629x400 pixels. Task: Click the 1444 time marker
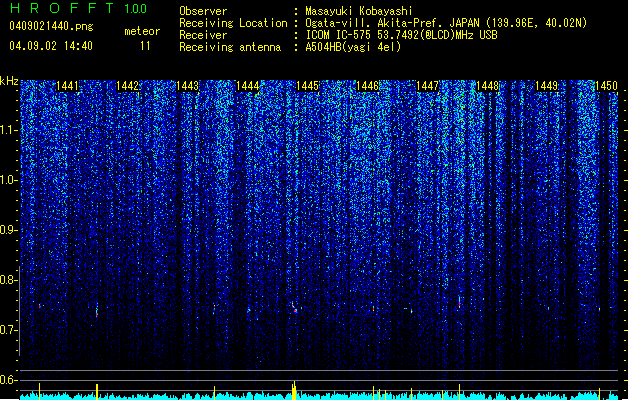pos(248,86)
